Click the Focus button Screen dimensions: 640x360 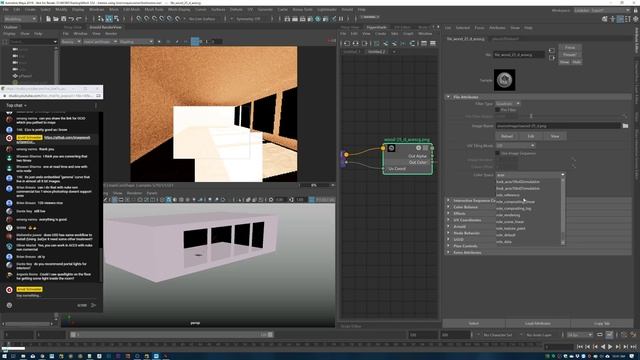pos(570,47)
